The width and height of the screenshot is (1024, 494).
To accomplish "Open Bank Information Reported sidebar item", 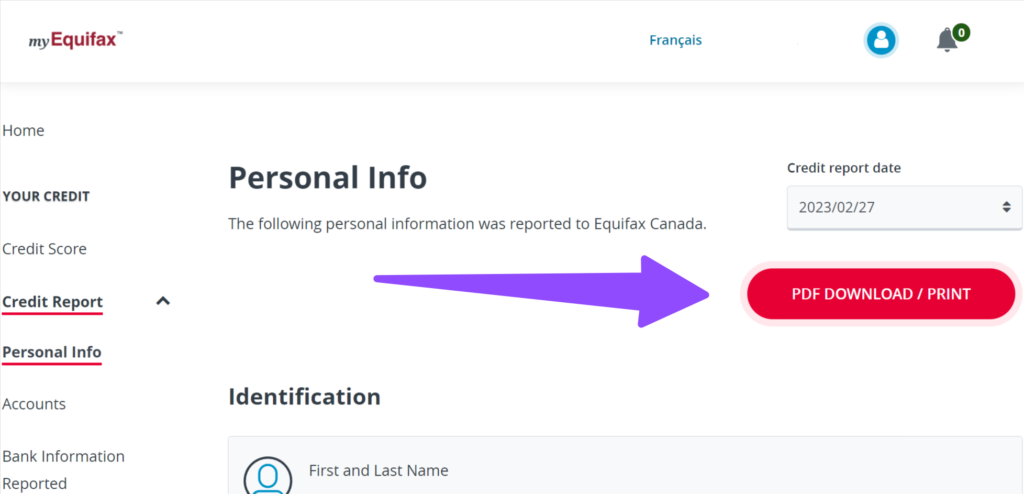I will click(63, 469).
